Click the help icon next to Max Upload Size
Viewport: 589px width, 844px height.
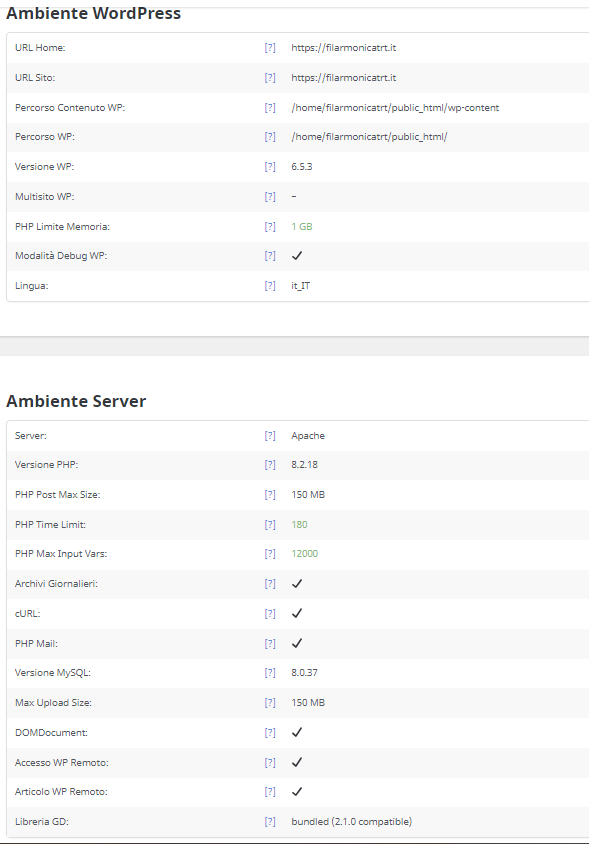(x=270, y=702)
